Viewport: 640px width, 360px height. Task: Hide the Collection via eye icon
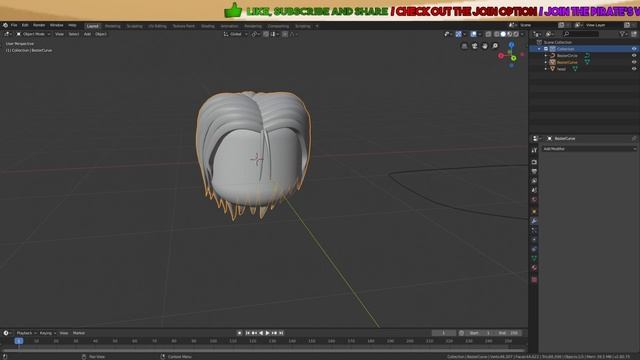click(x=634, y=49)
